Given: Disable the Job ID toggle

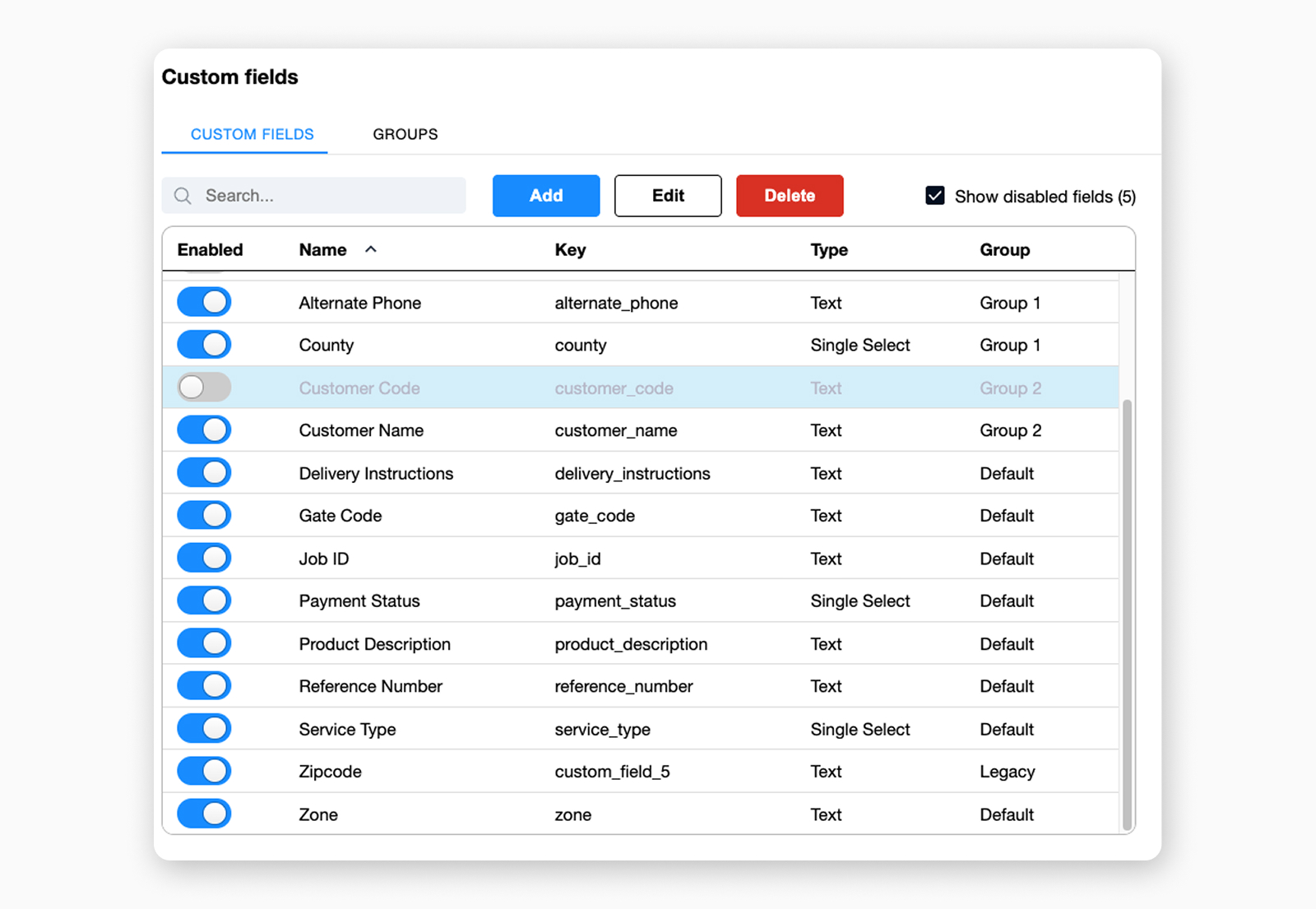Looking at the screenshot, I should pyautogui.click(x=203, y=557).
